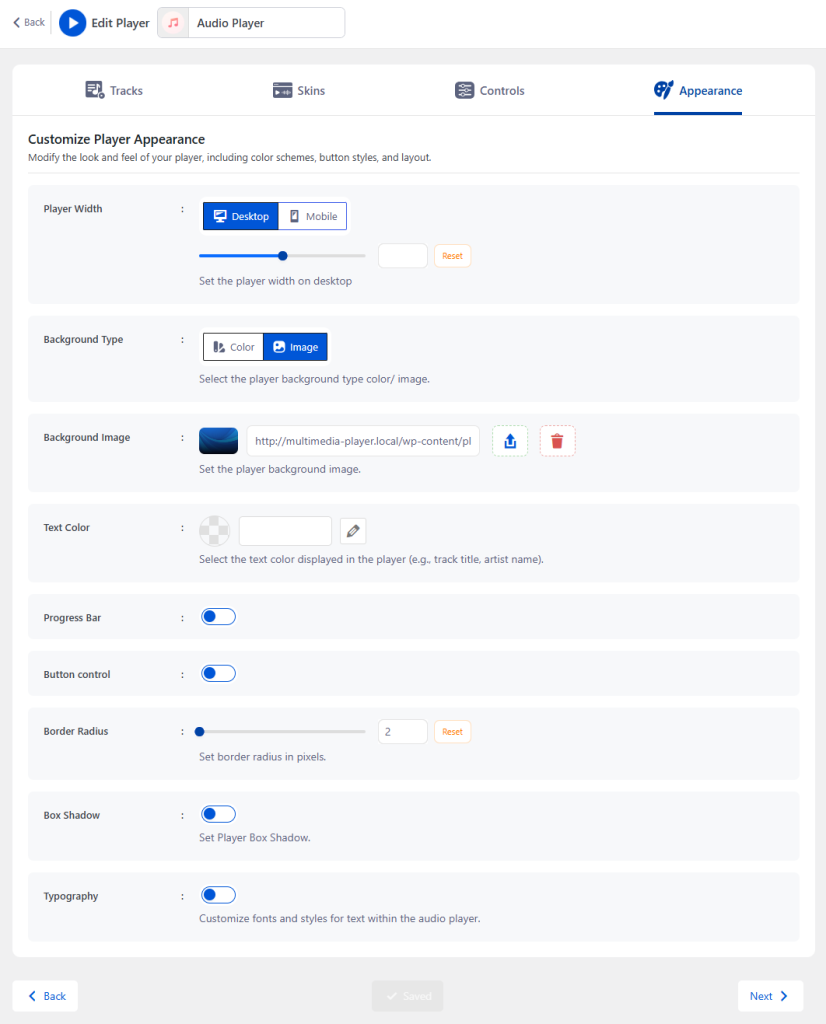Click the background image URL field

point(363,441)
